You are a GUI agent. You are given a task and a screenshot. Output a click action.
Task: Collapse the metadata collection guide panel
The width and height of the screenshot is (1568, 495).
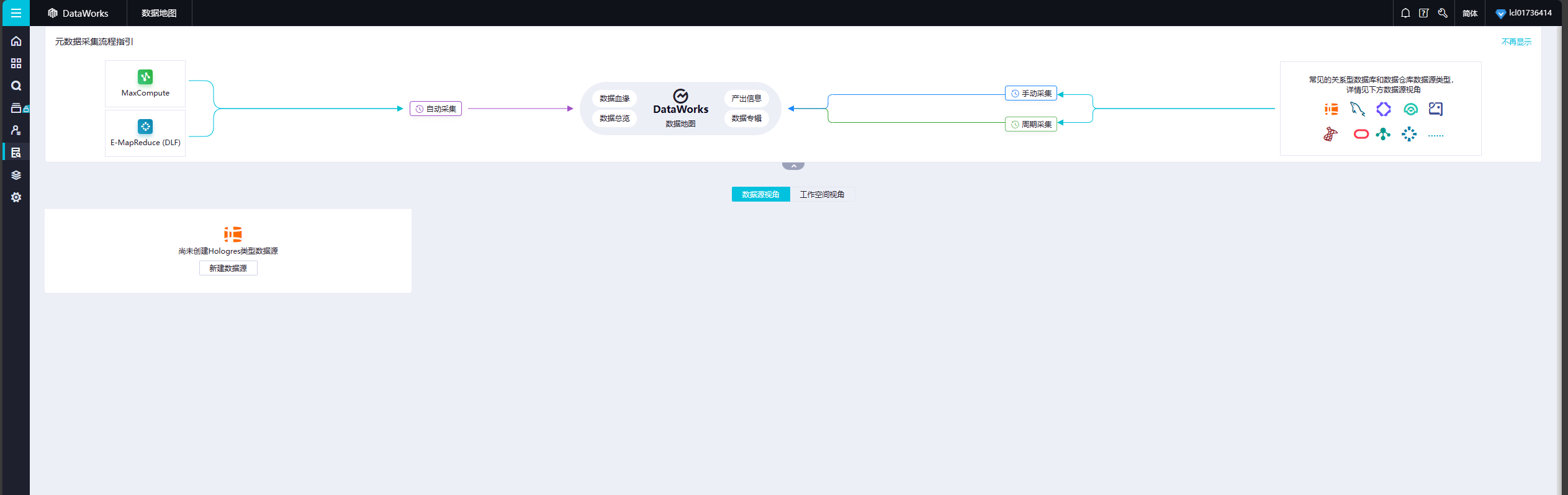coord(793,166)
